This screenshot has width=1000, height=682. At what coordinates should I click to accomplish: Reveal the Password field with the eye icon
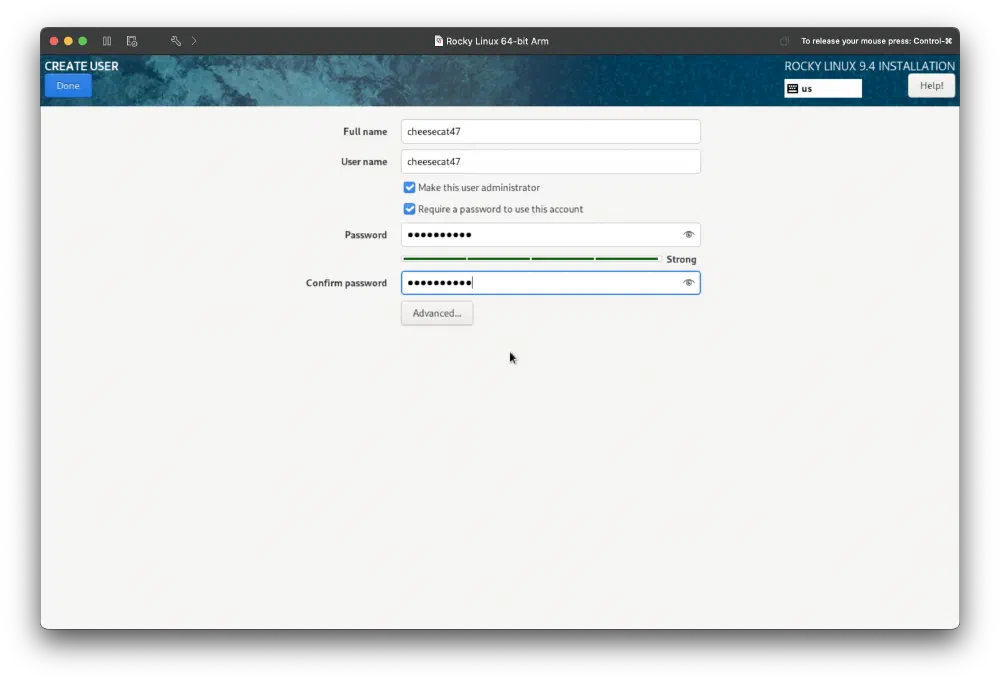(688, 234)
